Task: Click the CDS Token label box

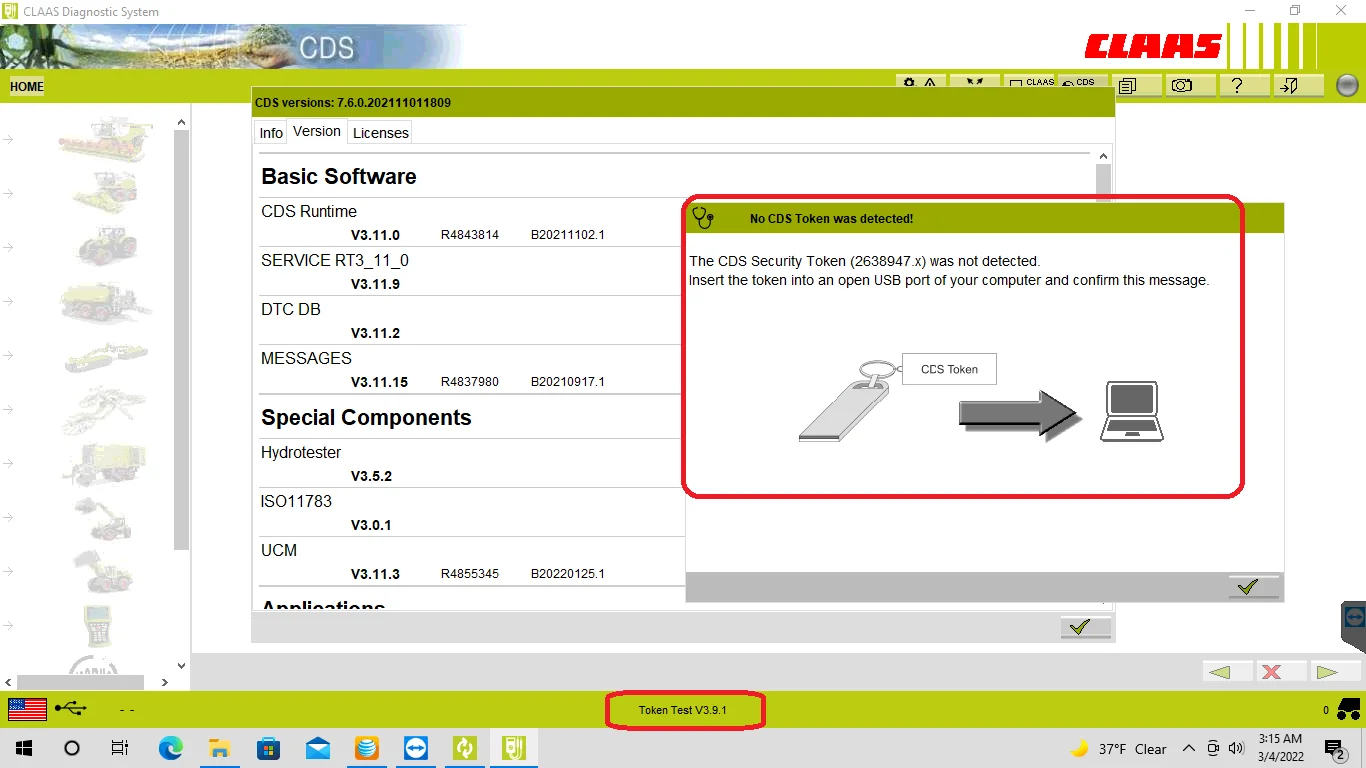Action: point(949,369)
